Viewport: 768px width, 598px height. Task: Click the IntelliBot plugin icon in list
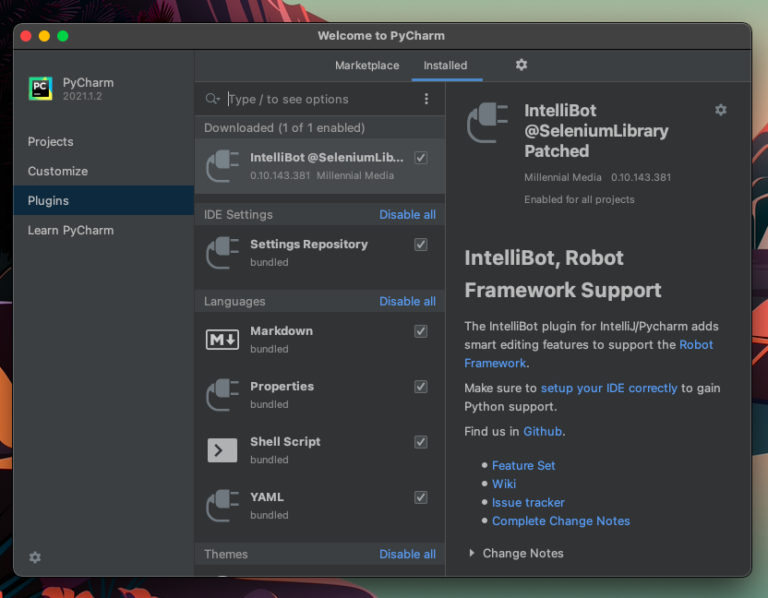pos(223,166)
